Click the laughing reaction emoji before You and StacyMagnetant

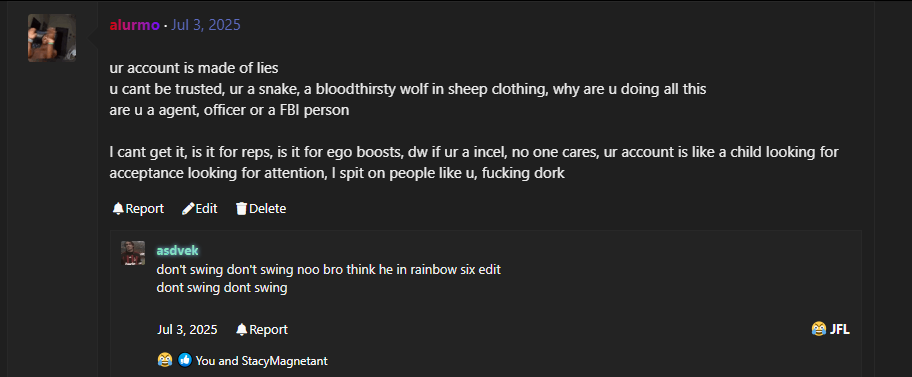[x=165, y=360]
